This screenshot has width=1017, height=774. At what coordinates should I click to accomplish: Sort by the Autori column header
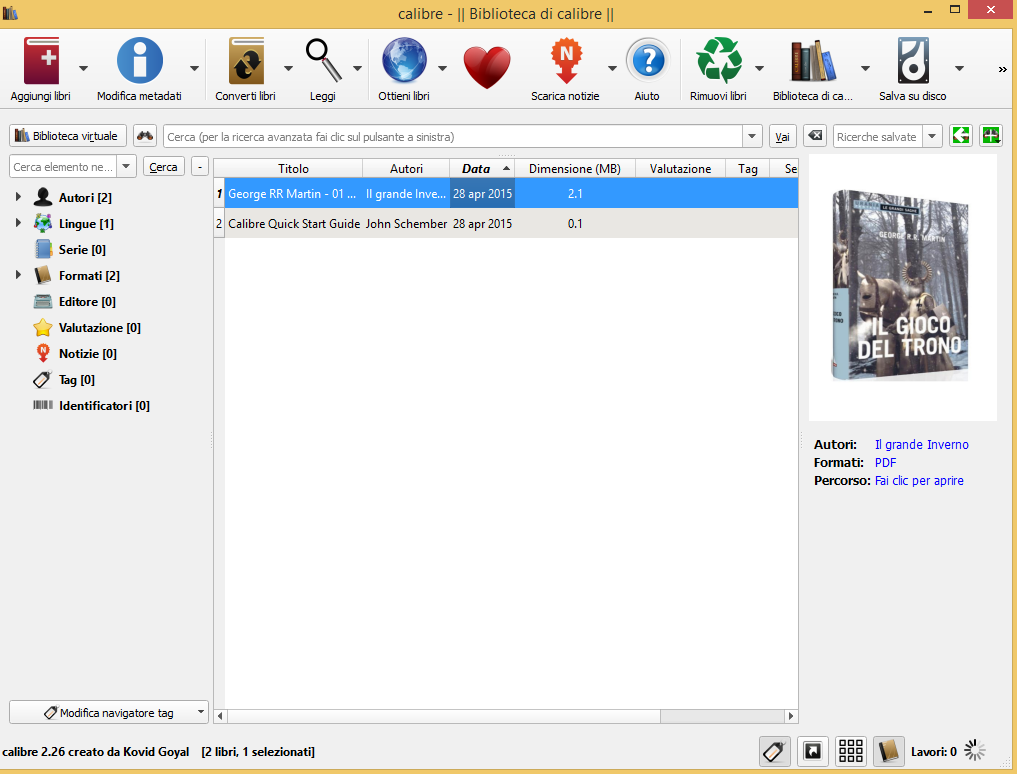(x=406, y=168)
